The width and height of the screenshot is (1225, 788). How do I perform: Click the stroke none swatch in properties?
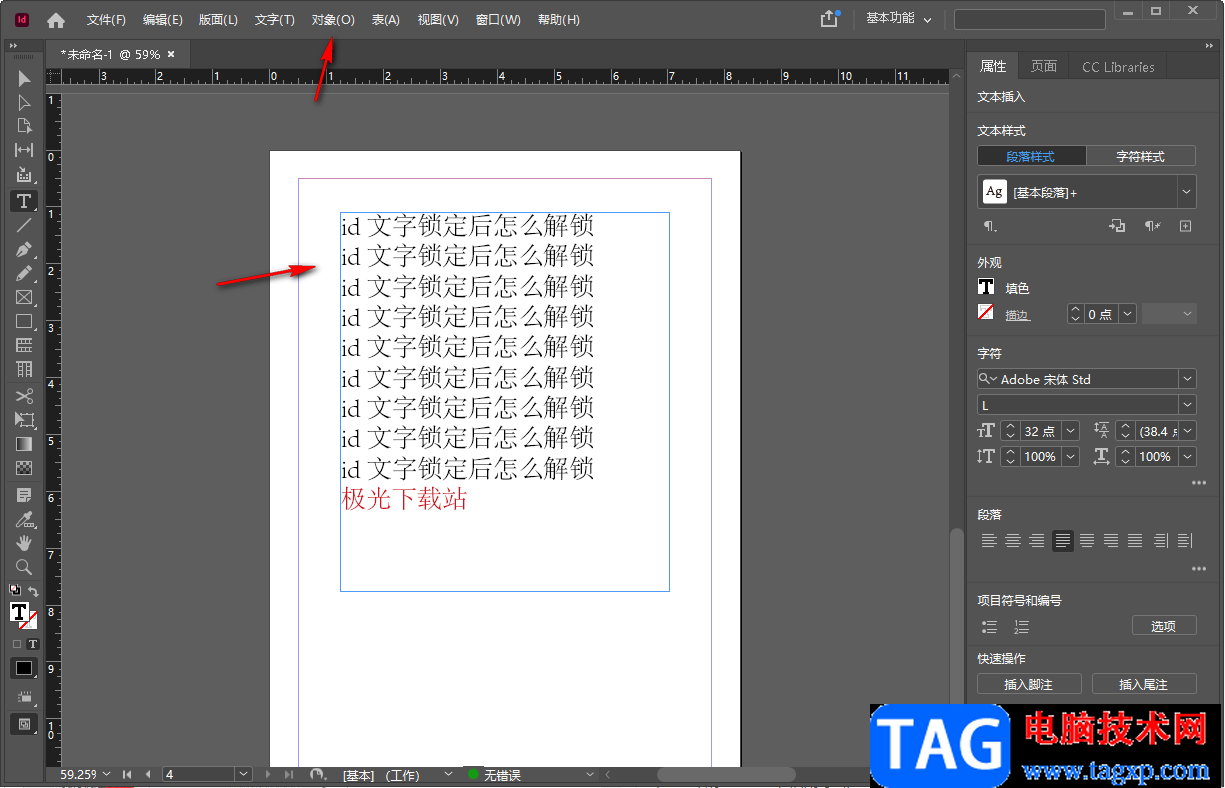(x=986, y=313)
